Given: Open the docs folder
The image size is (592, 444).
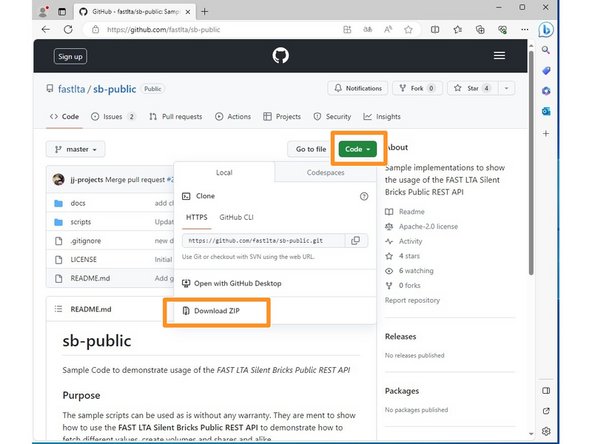Looking at the screenshot, I should (x=78, y=203).
